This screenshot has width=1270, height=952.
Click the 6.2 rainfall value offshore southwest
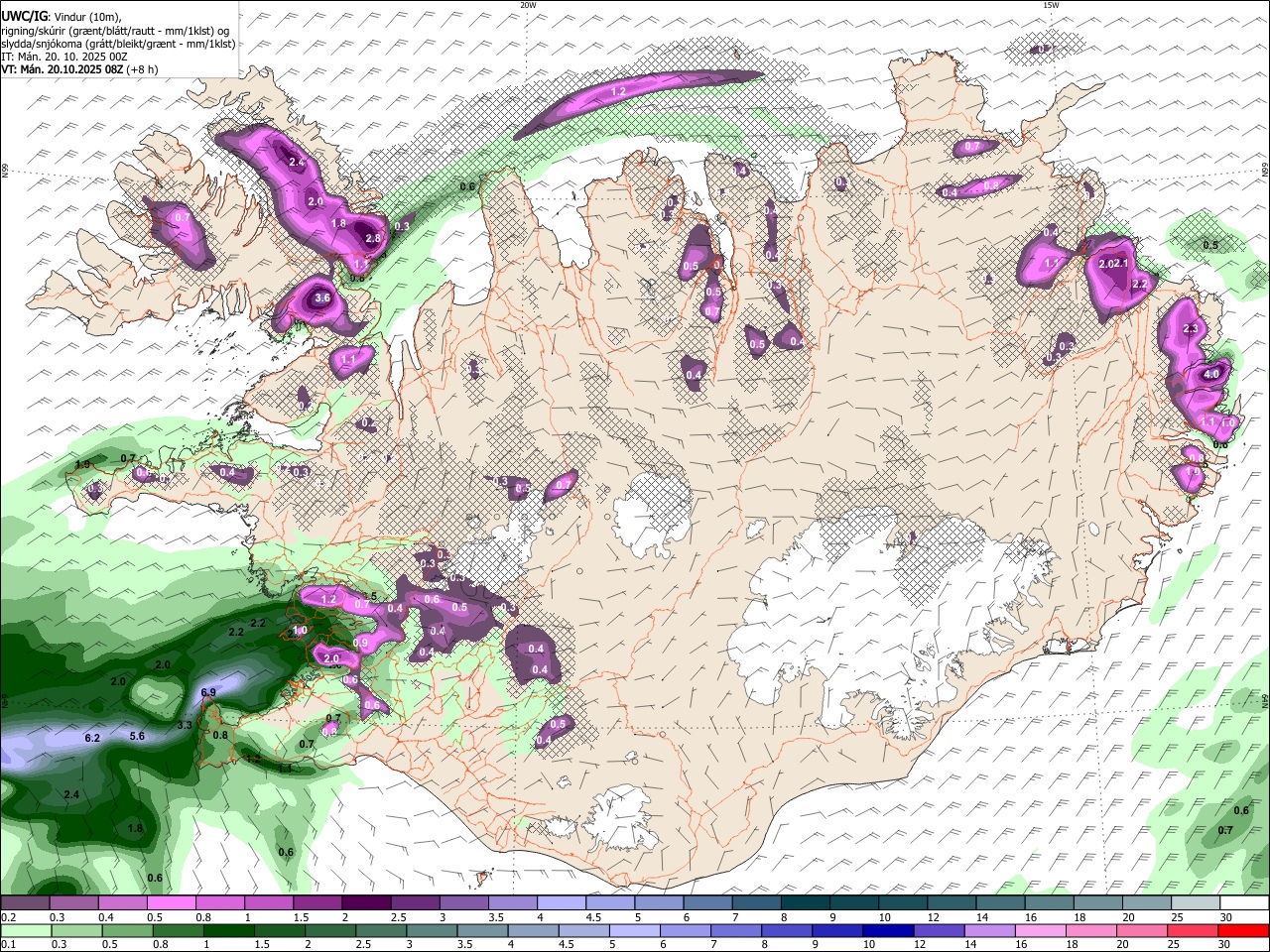tap(93, 738)
